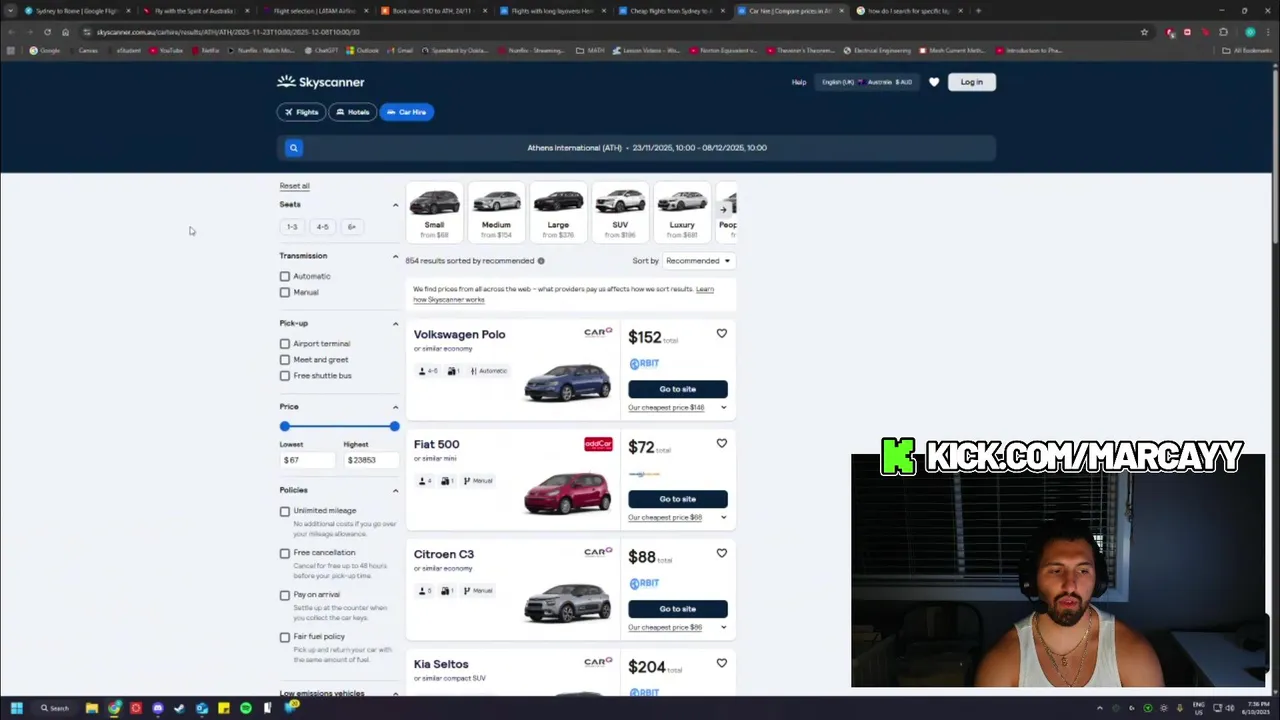Filter by Small car category

(434, 212)
